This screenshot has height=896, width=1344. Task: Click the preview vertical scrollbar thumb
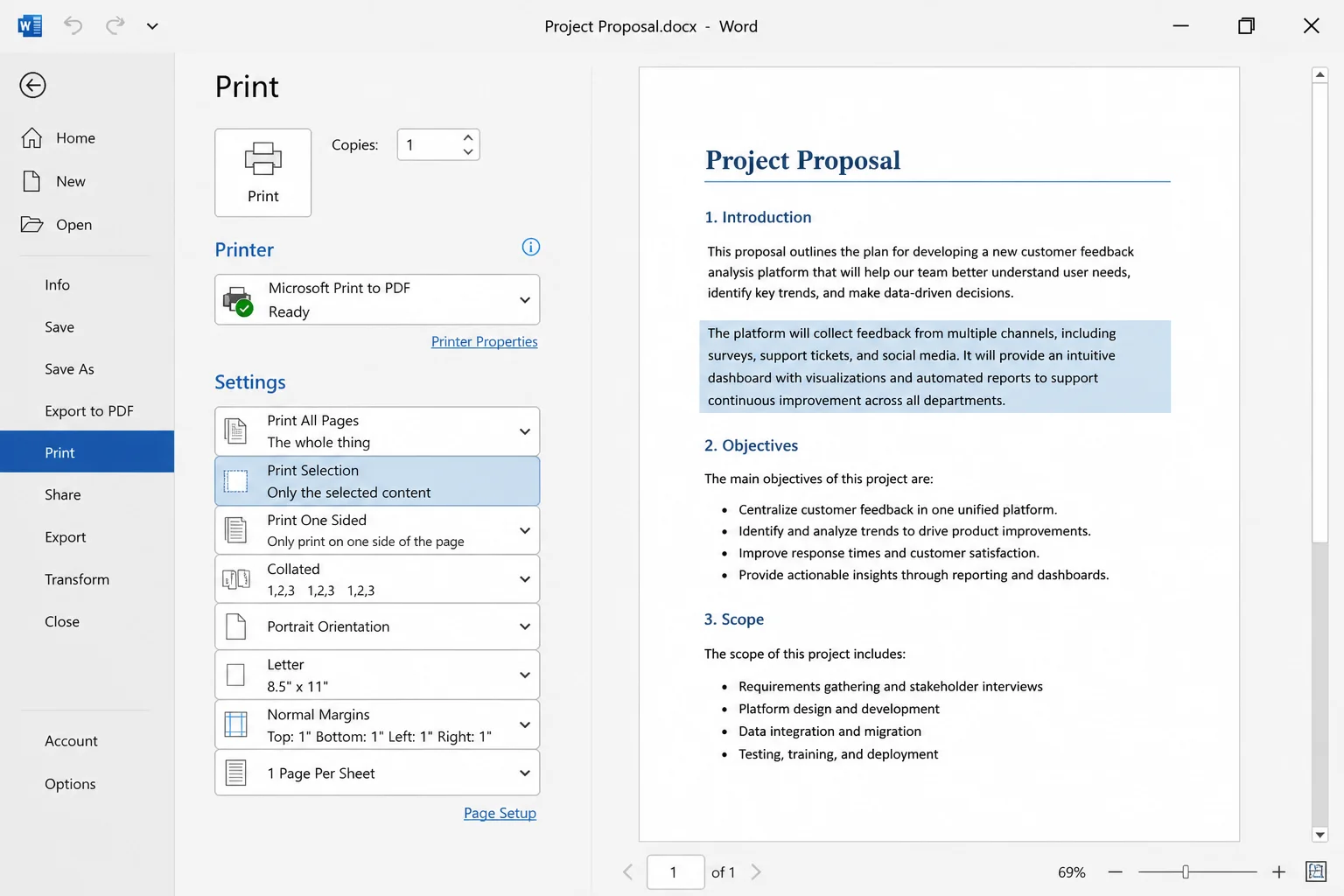point(1320,313)
